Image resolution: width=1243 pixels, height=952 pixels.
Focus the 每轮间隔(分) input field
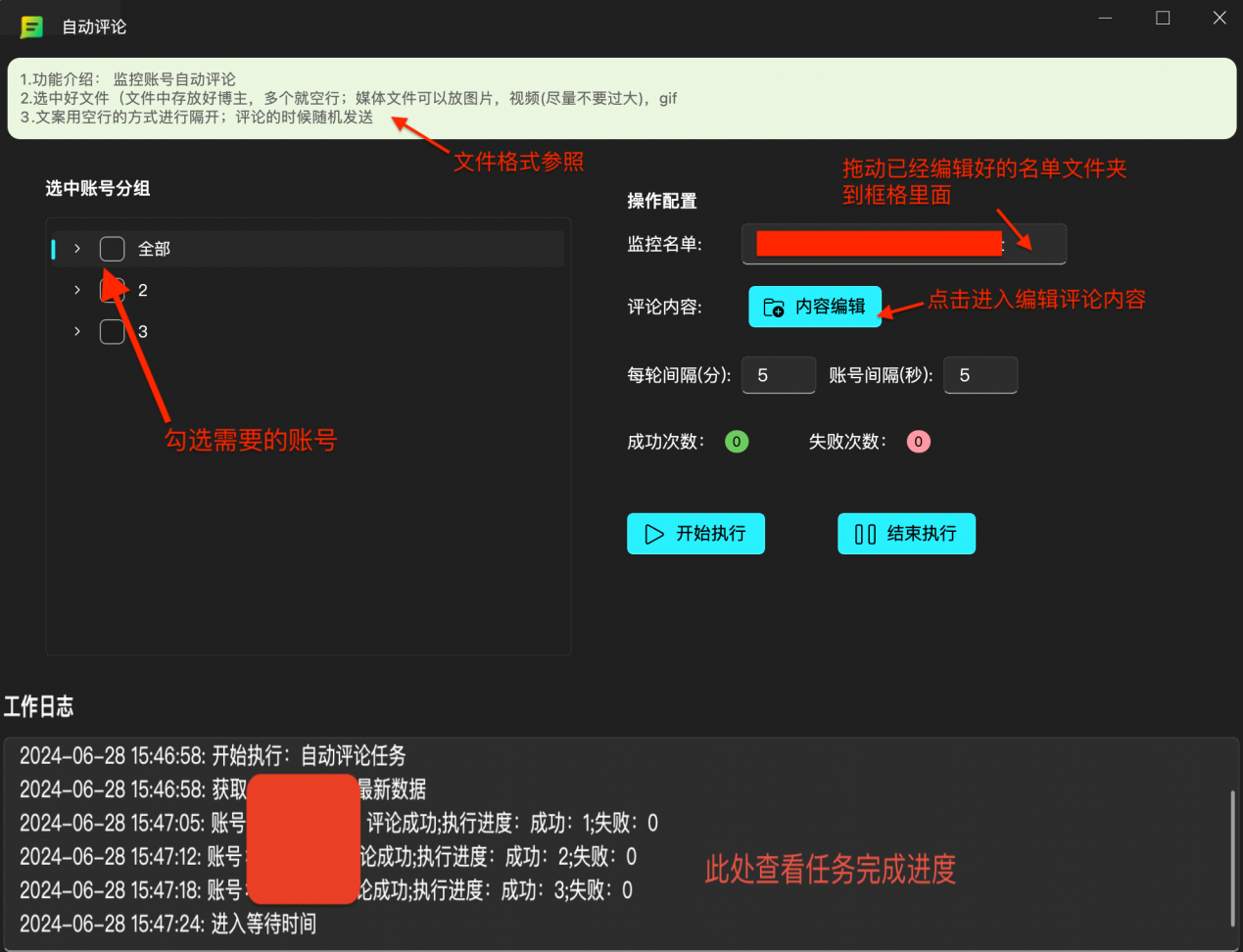click(779, 375)
